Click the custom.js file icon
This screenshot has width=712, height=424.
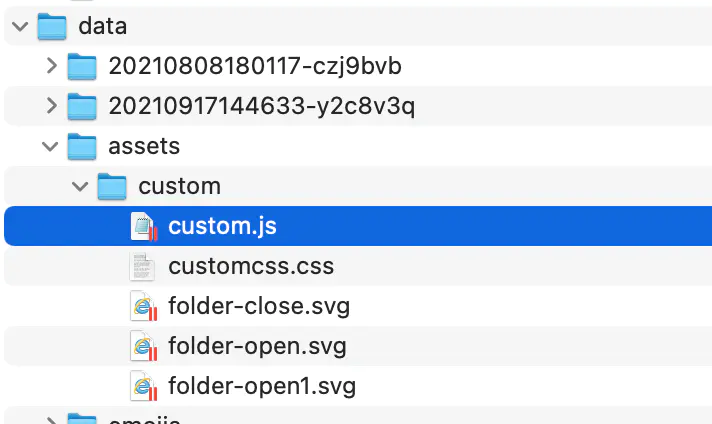click(145, 226)
